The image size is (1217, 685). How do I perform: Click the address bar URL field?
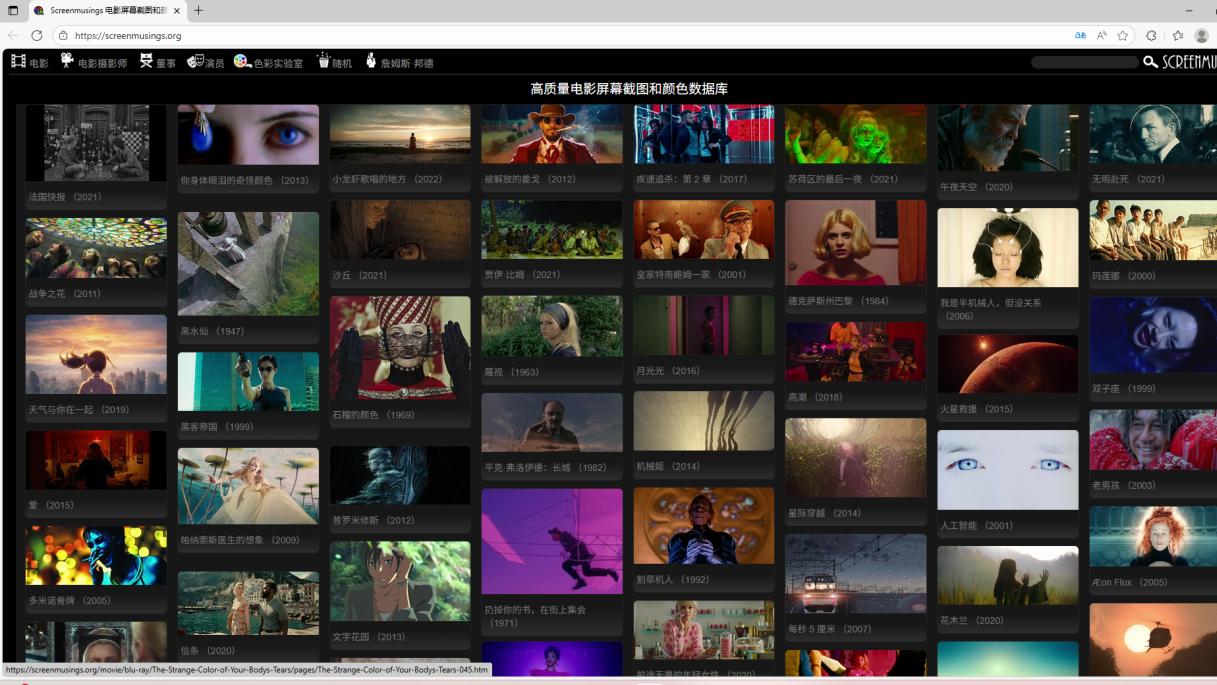[x=560, y=35]
